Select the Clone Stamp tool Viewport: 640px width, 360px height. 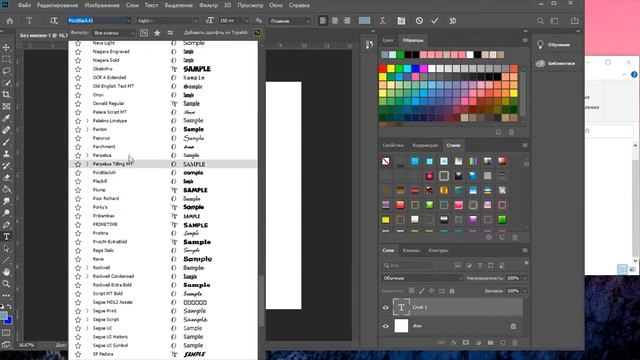(6, 154)
